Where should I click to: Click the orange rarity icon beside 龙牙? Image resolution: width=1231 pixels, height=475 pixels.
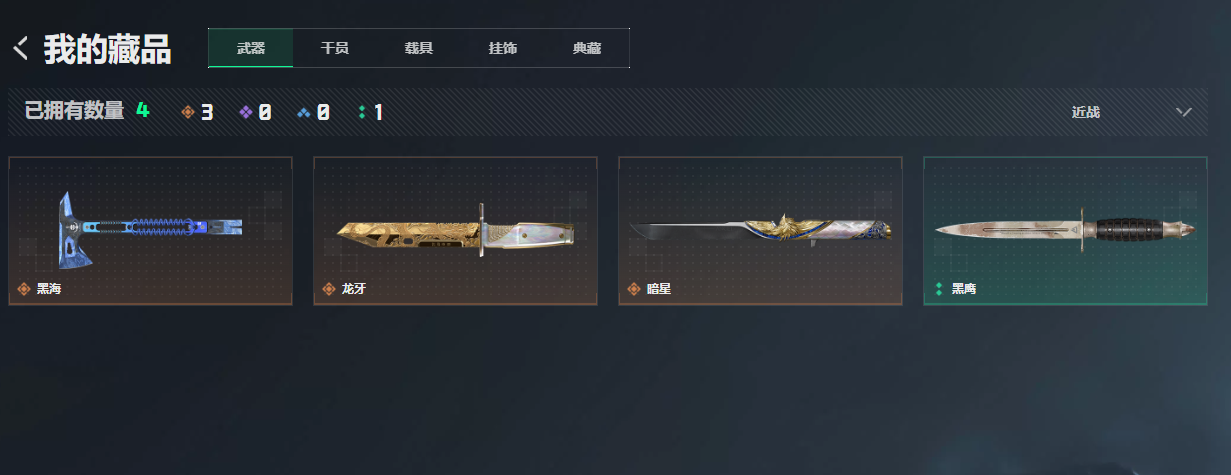tap(329, 289)
